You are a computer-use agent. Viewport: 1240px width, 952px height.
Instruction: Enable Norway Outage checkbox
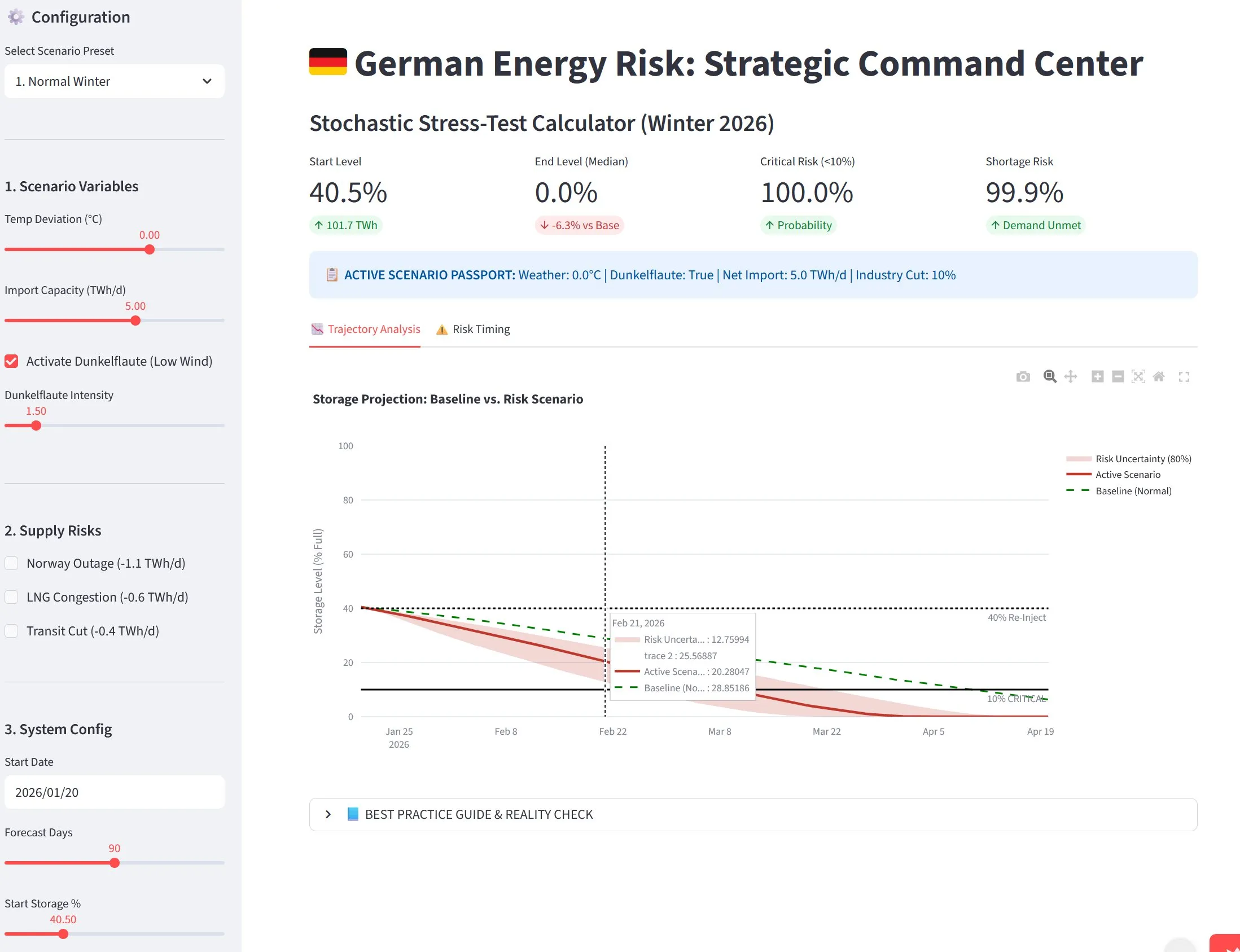11,563
